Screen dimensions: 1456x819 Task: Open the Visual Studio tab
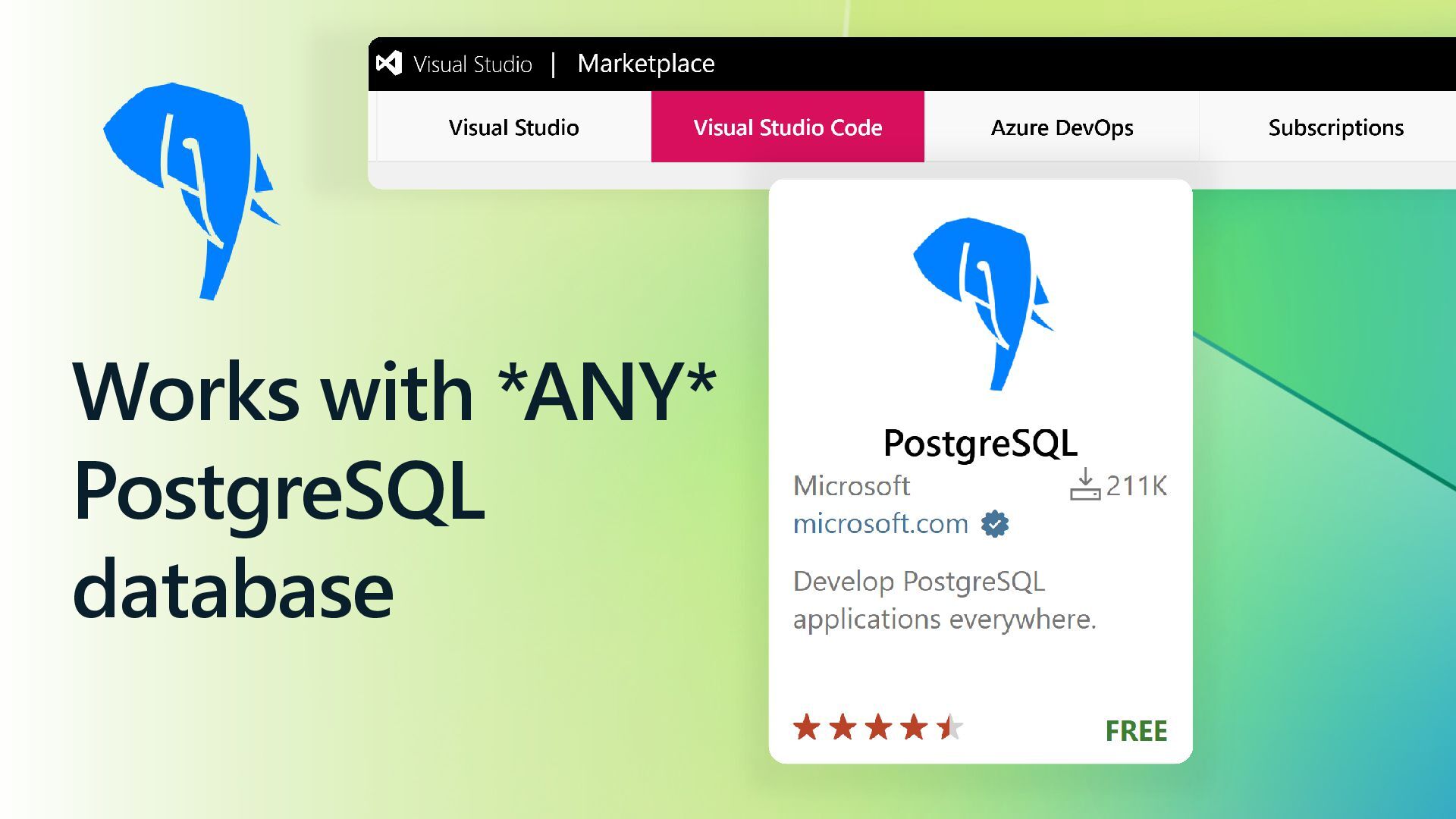point(513,127)
